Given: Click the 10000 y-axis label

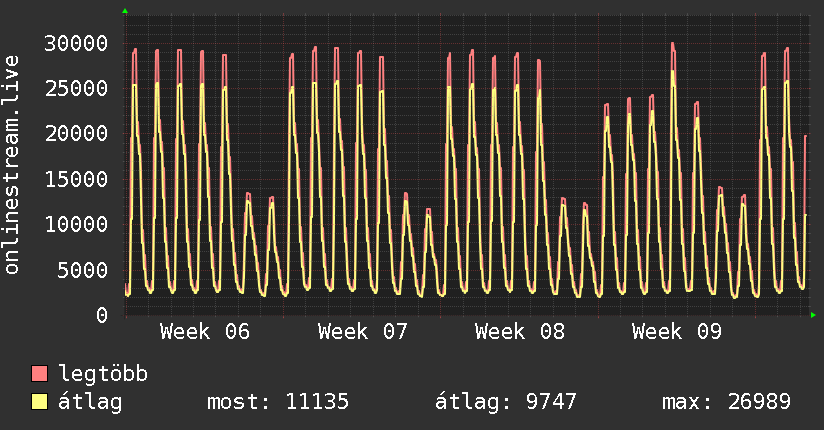Looking at the screenshot, I should click(x=79, y=224).
